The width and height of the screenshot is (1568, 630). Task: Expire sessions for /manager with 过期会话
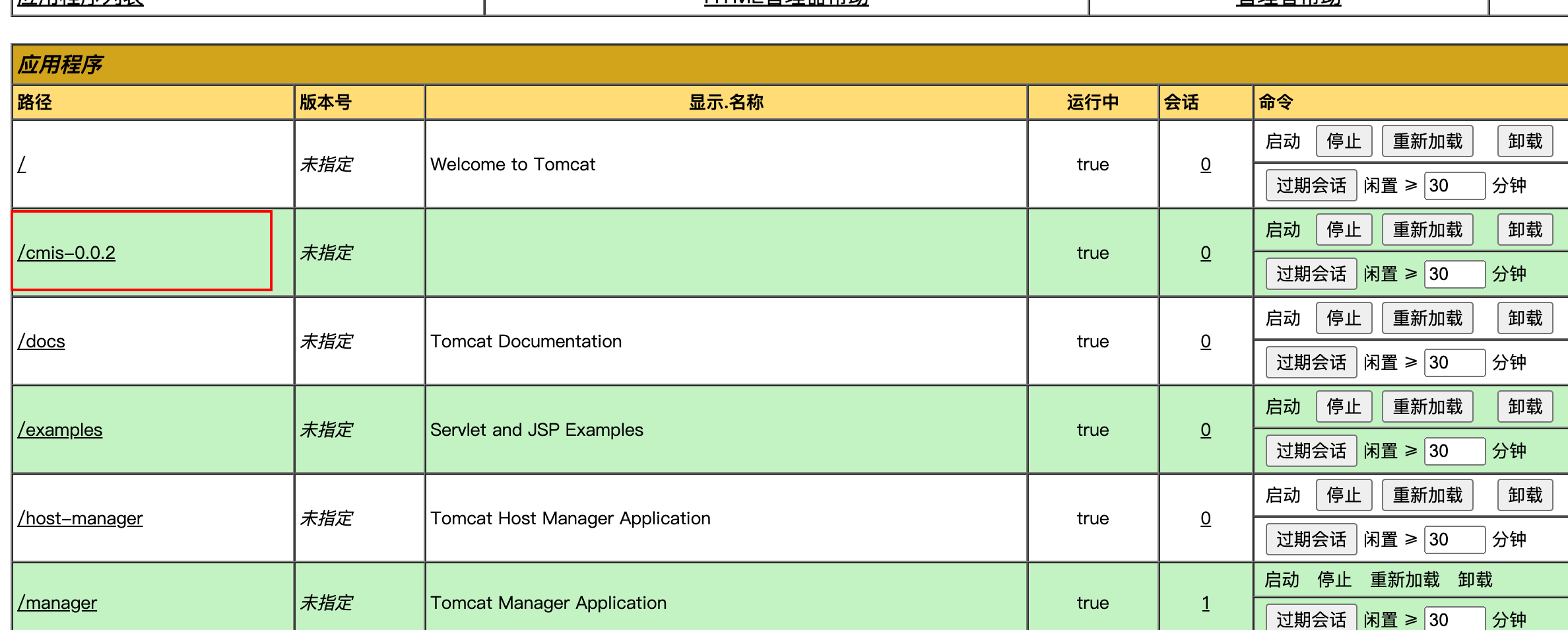click(1311, 618)
